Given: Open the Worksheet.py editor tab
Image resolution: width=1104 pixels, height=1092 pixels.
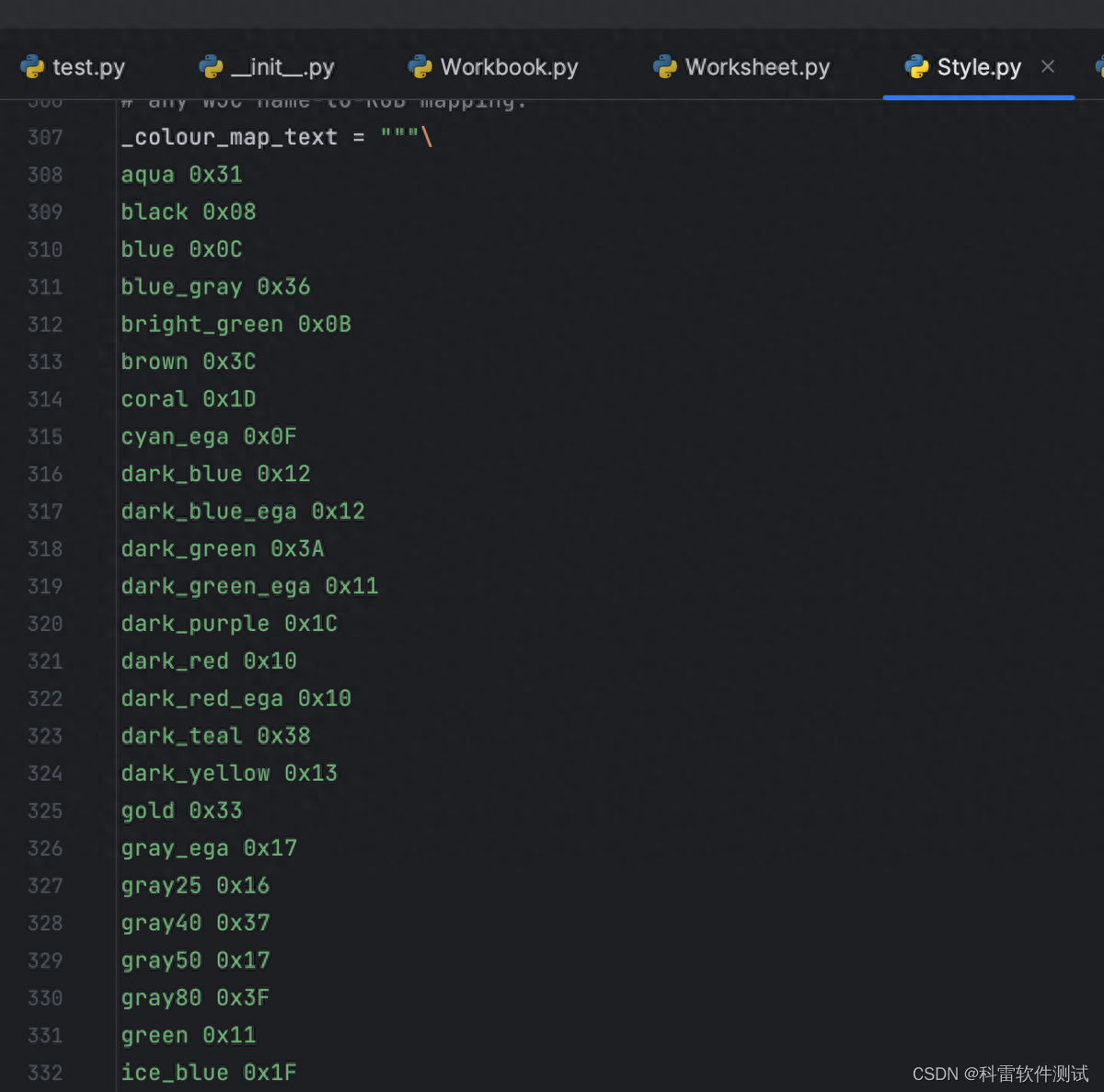Looking at the screenshot, I should (x=742, y=67).
